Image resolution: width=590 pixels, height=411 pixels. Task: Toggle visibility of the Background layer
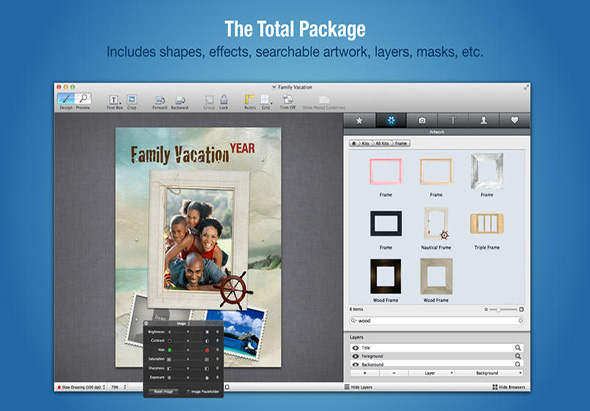tap(356, 364)
